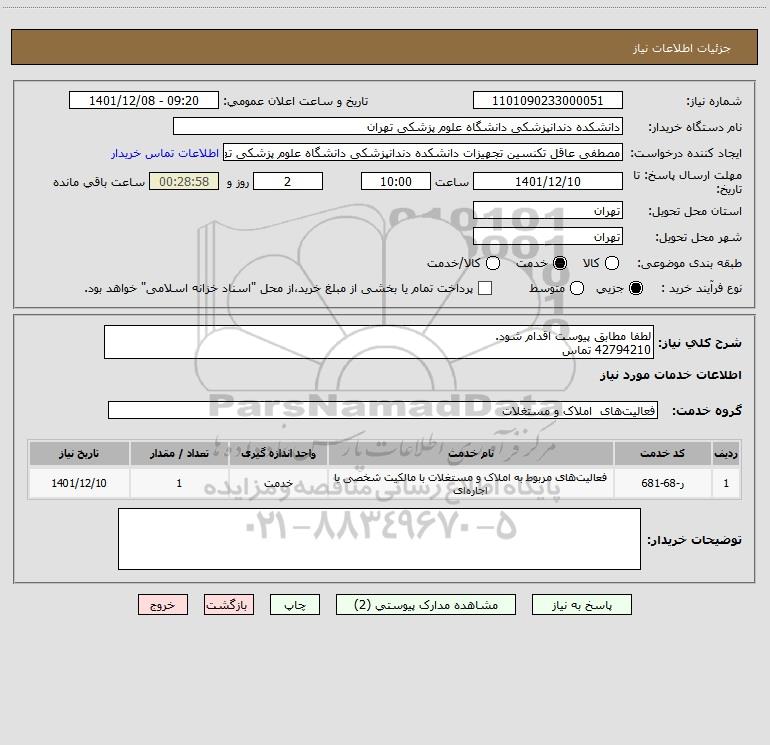Click the جزئیات اطلاعات نیاز header title
This screenshot has width=770, height=745.
pyautogui.click(x=681, y=48)
